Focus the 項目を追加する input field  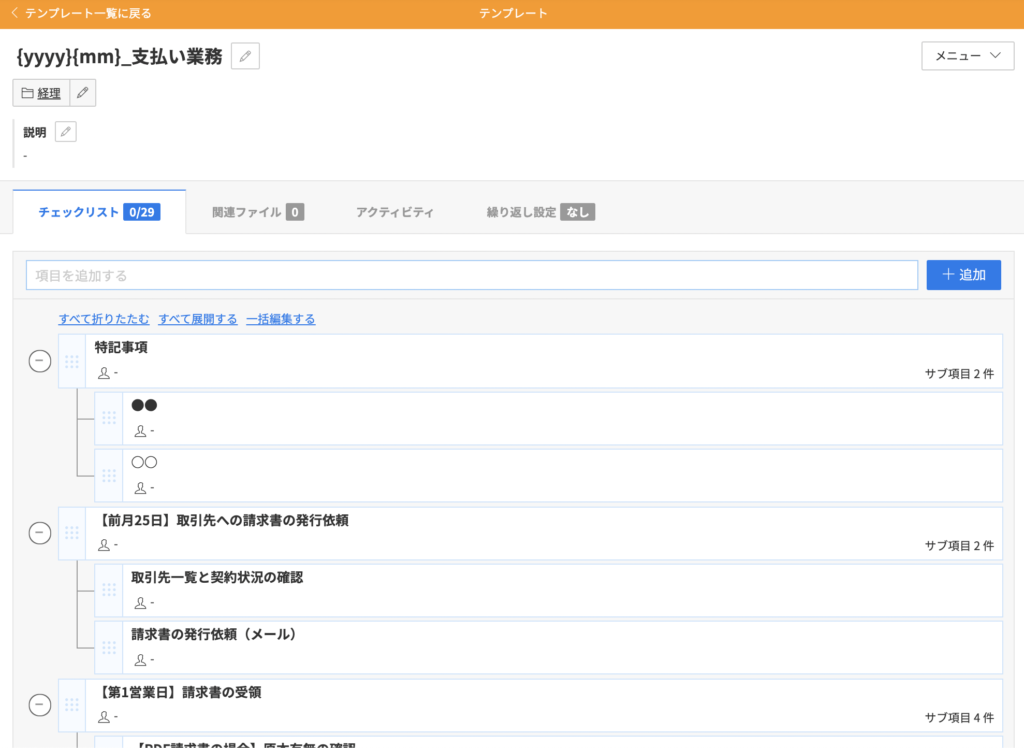(471, 275)
